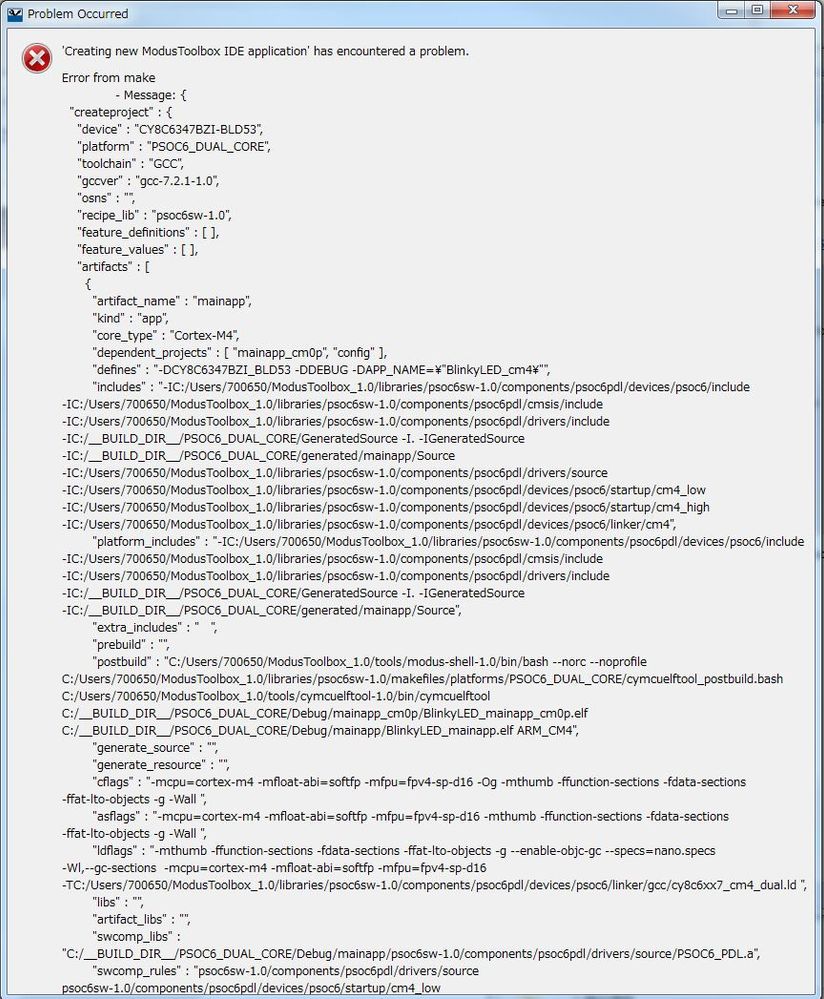Click the "device" CY8C6347BZI-BLD53 line

[x=170, y=129]
